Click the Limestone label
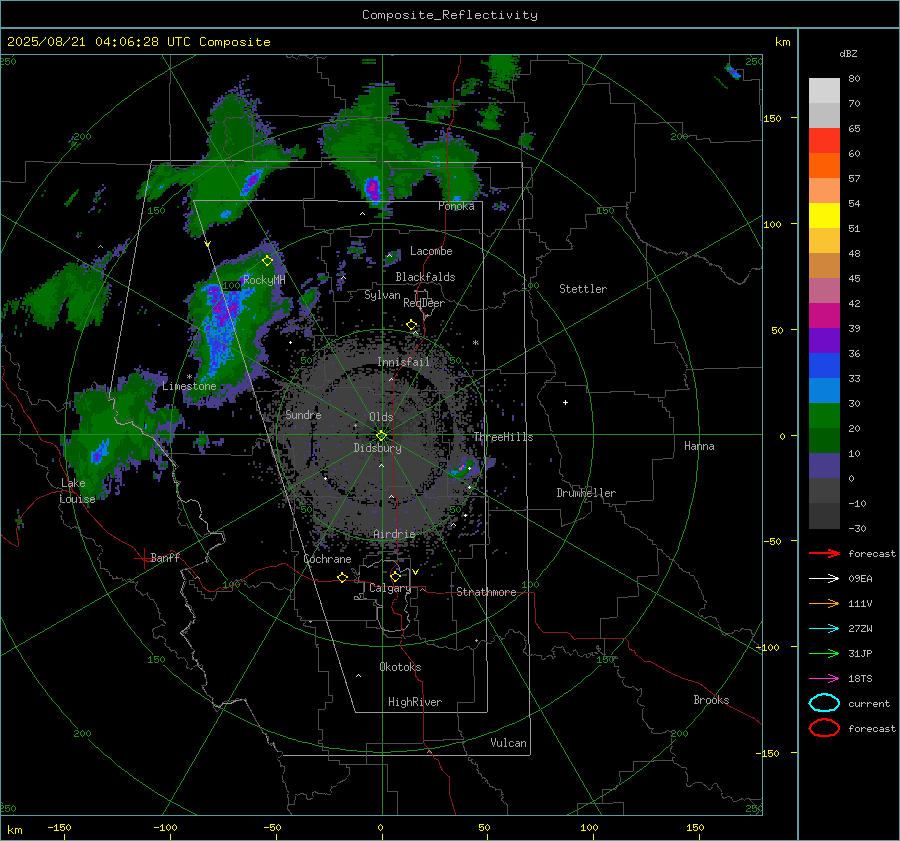This screenshot has height=841, width=900. [x=189, y=386]
